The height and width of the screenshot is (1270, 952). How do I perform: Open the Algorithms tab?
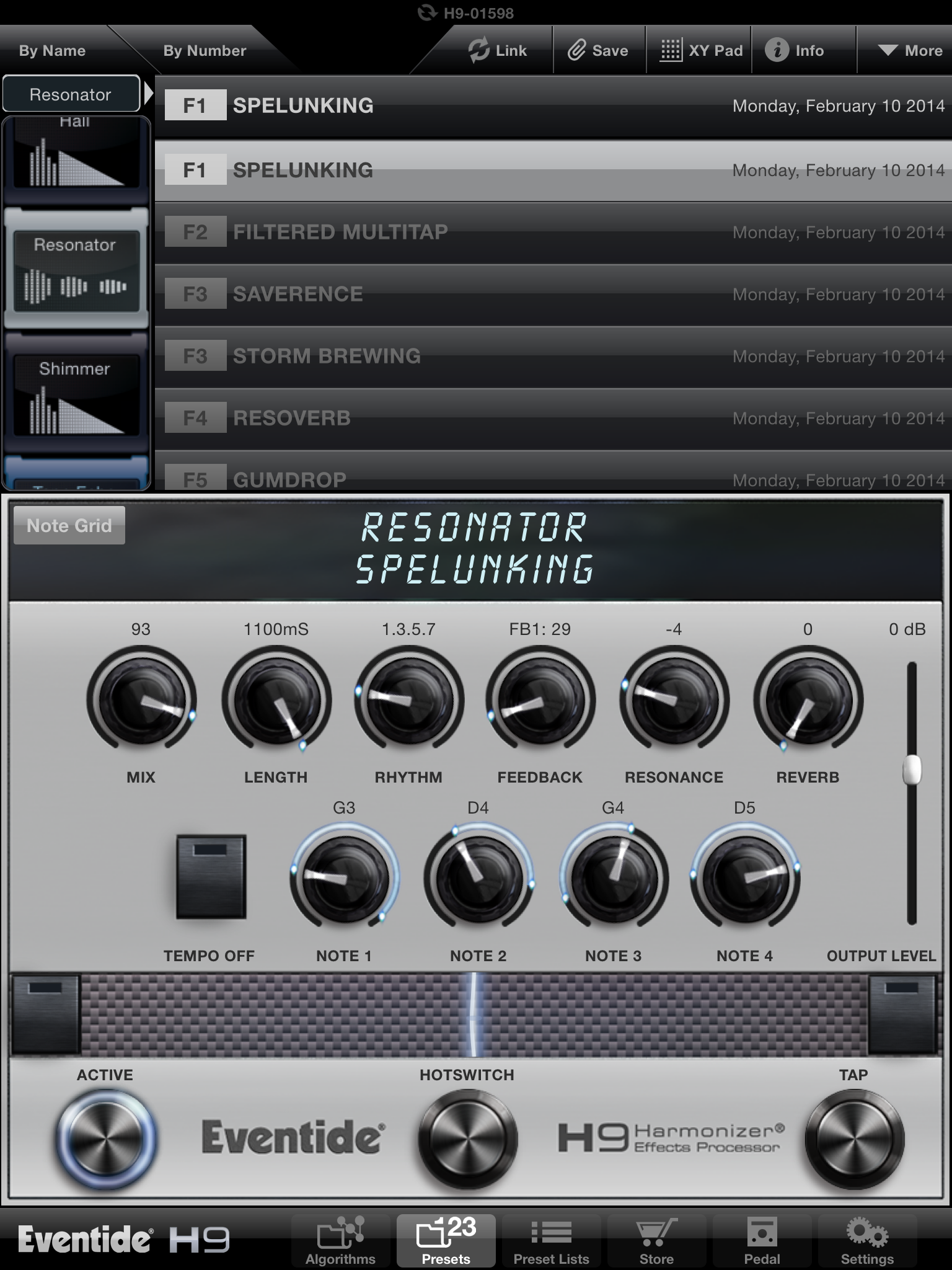pyautogui.click(x=340, y=1241)
